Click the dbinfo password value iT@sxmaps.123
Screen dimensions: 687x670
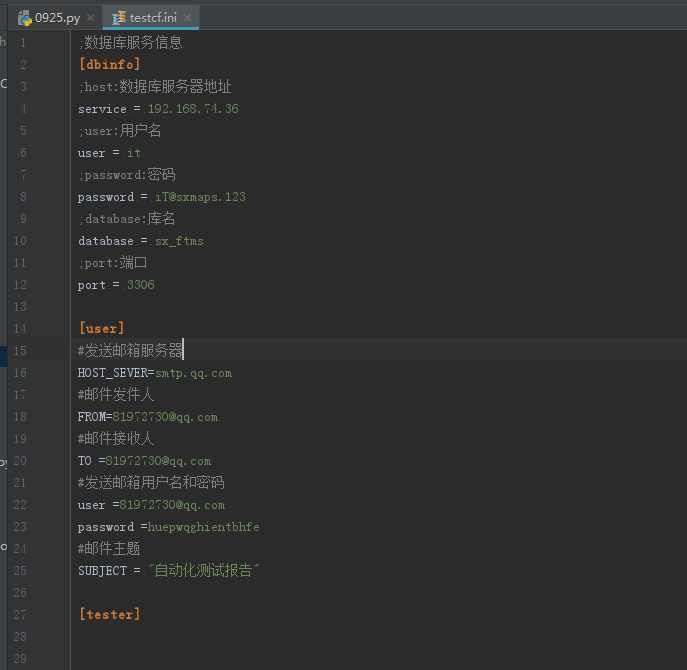click(200, 197)
